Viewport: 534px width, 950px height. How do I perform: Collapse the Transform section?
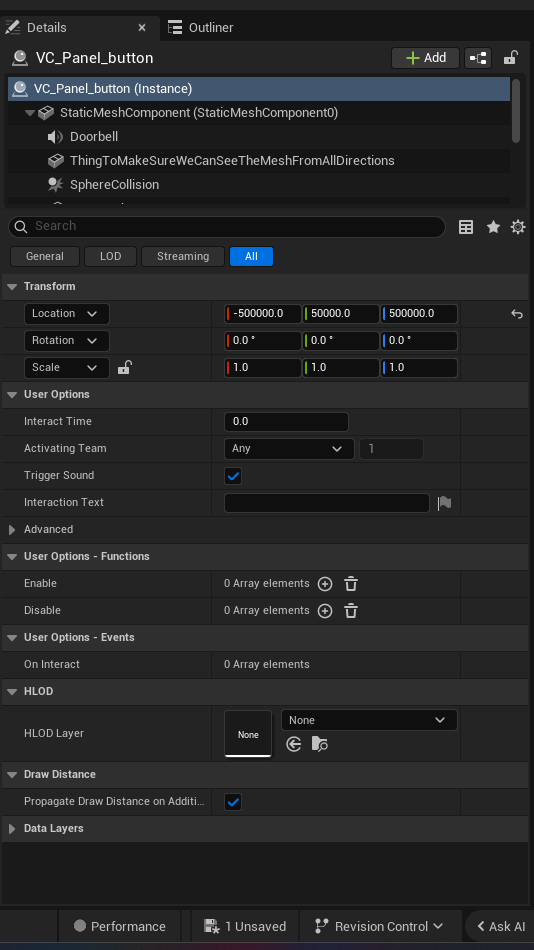12,287
